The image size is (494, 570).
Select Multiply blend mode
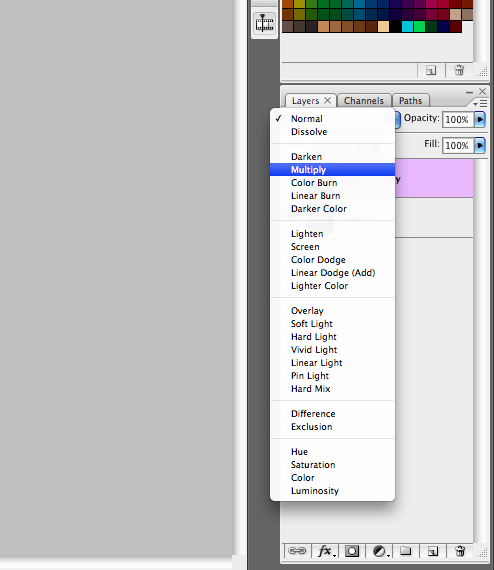click(332, 170)
